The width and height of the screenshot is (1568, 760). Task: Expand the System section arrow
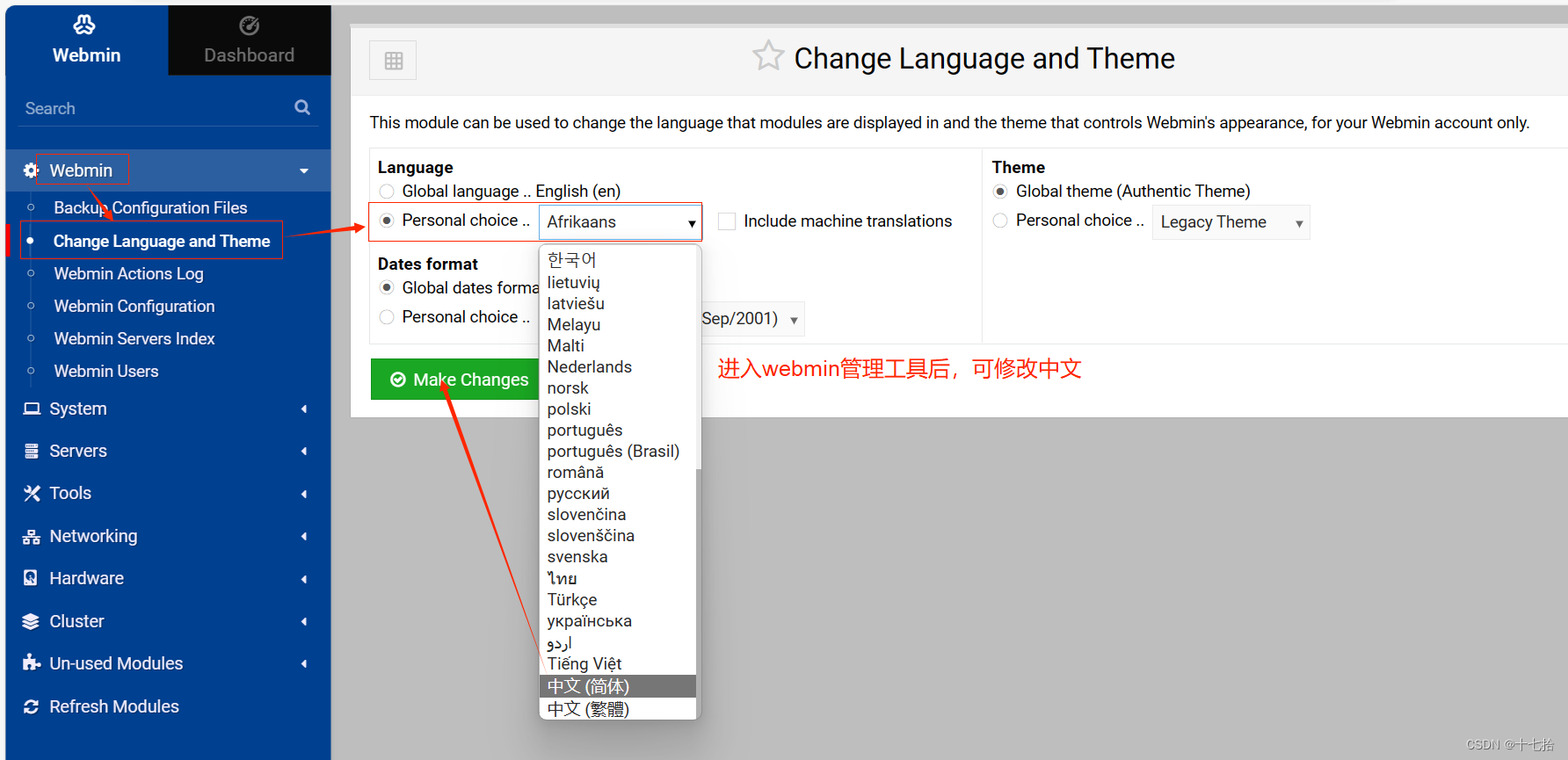[x=304, y=409]
